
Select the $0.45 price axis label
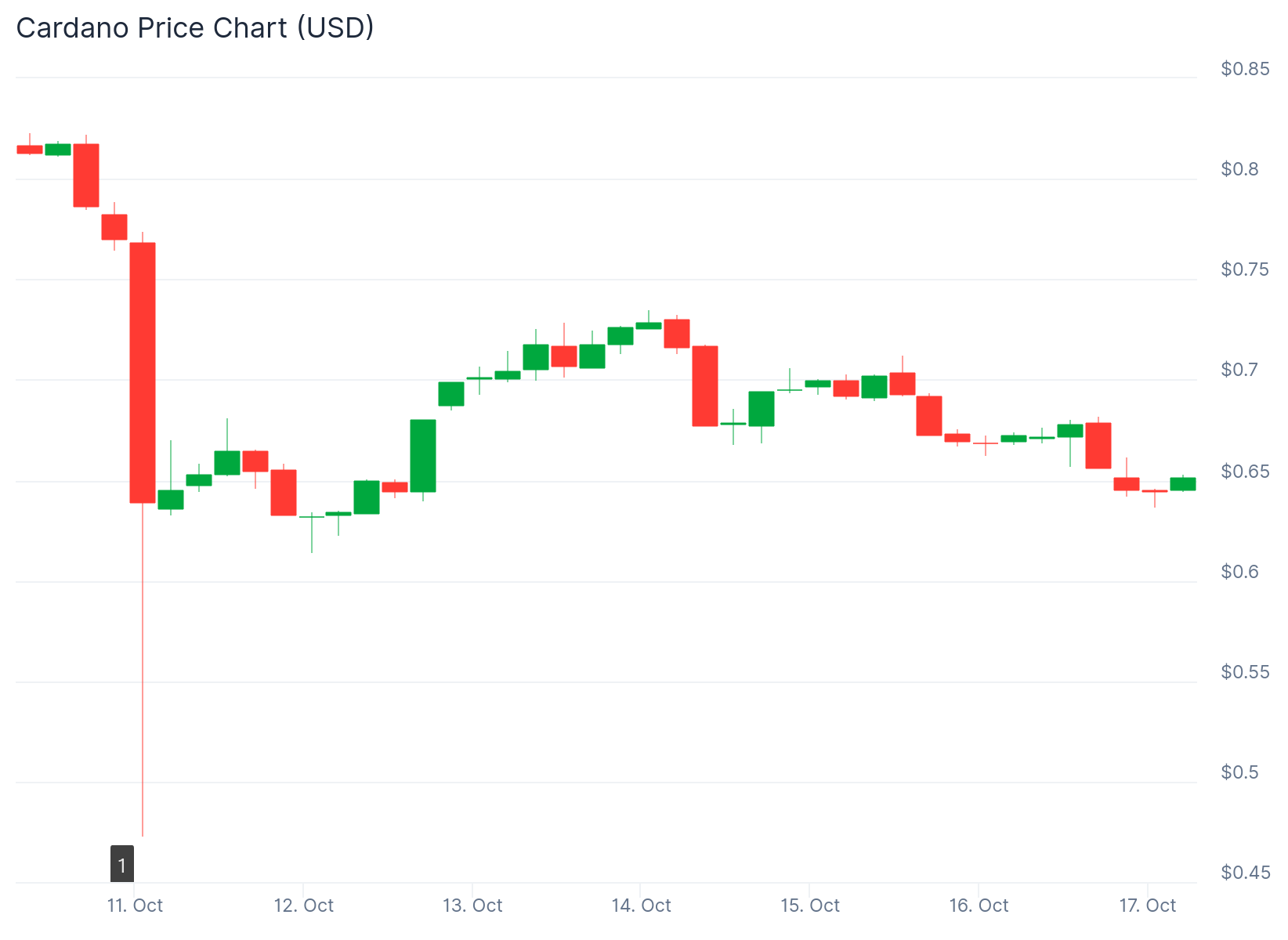[1245, 873]
